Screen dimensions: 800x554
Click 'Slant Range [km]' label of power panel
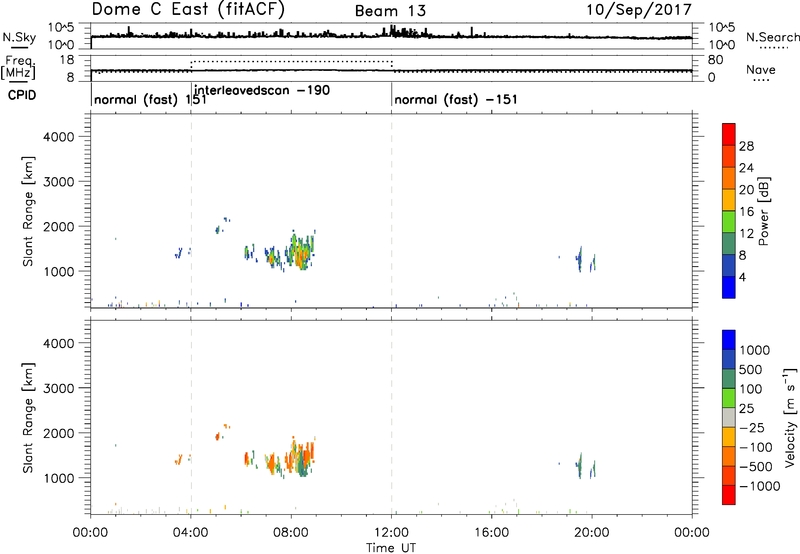[28, 211]
